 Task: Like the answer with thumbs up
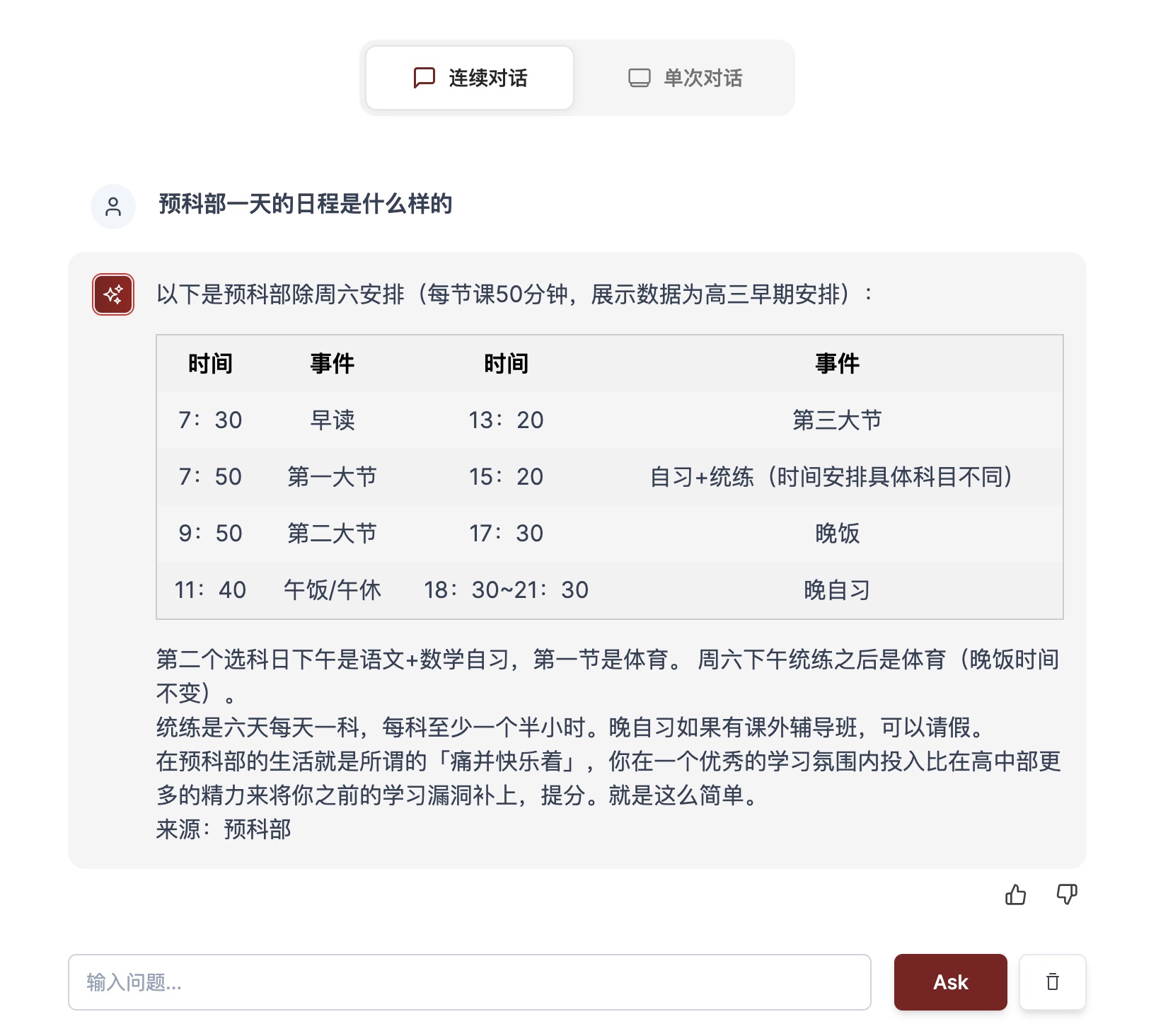(1015, 894)
